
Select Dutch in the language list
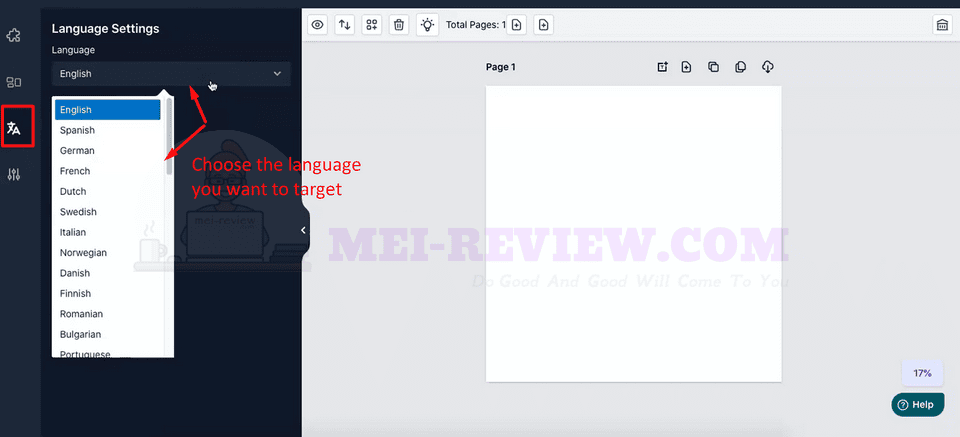point(108,192)
